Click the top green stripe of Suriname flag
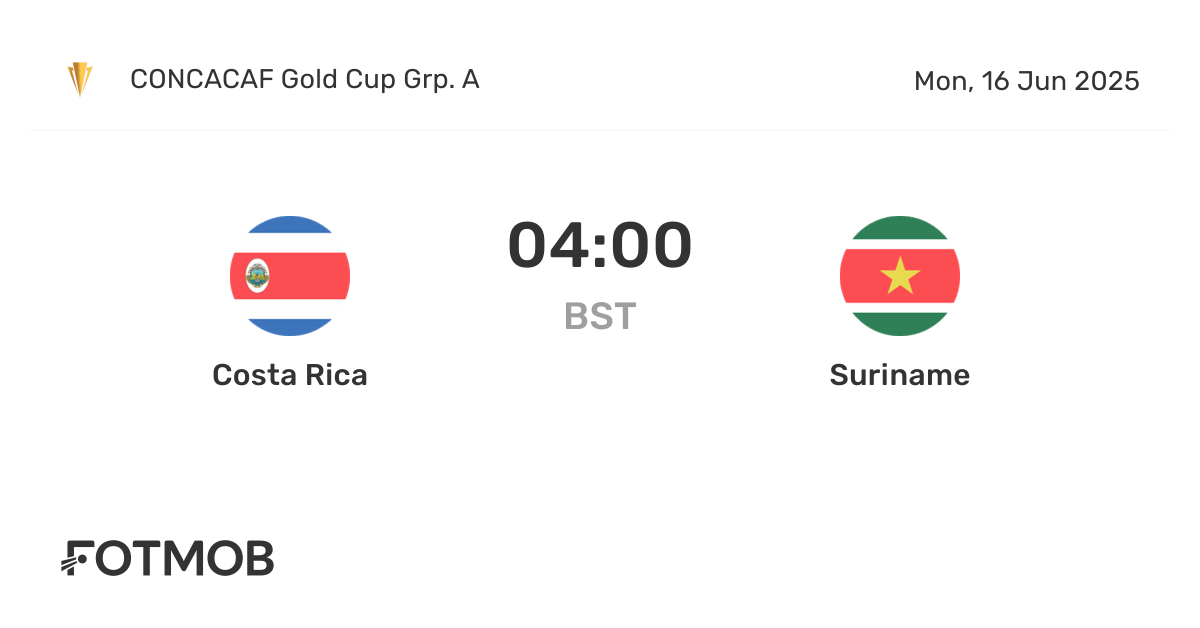Screen dimensions: 1200x628 [x=900, y=229]
